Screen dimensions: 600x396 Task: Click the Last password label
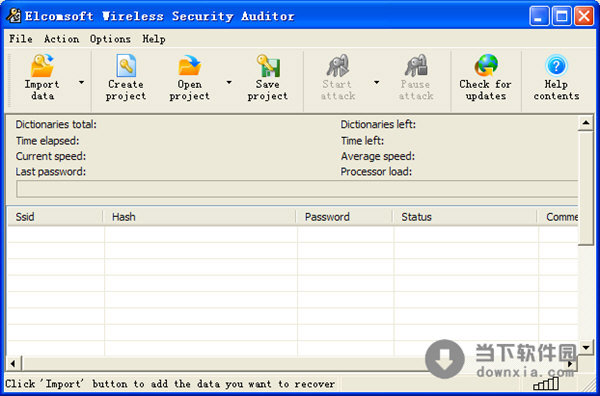(51, 172)
